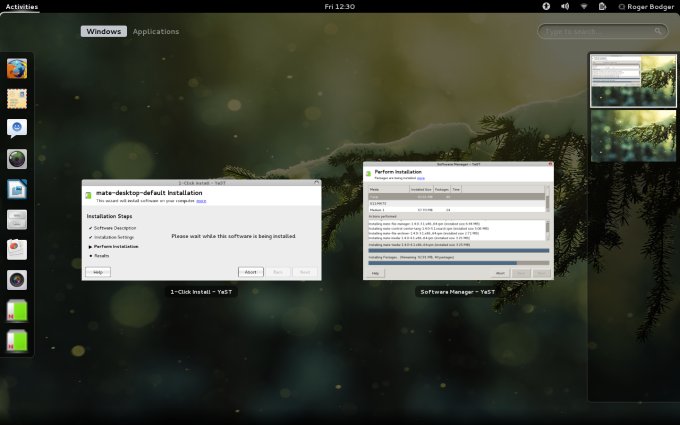Screen dimensions: 680x425
Task: Select the first workspace thumbnail
Action: point(633,81)
